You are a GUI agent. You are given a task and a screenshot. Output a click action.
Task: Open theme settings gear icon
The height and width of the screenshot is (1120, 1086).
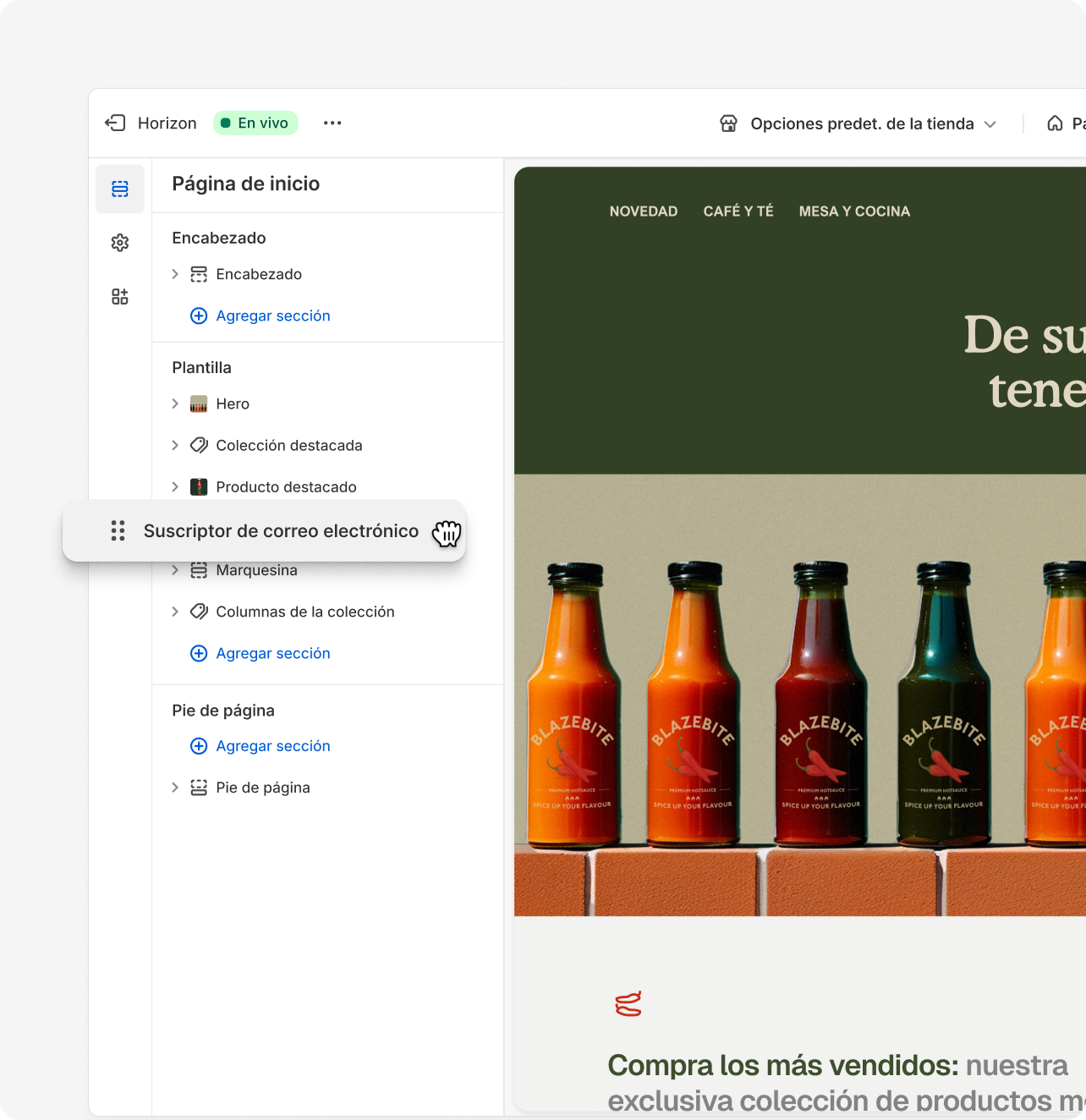tap(120, 243)
